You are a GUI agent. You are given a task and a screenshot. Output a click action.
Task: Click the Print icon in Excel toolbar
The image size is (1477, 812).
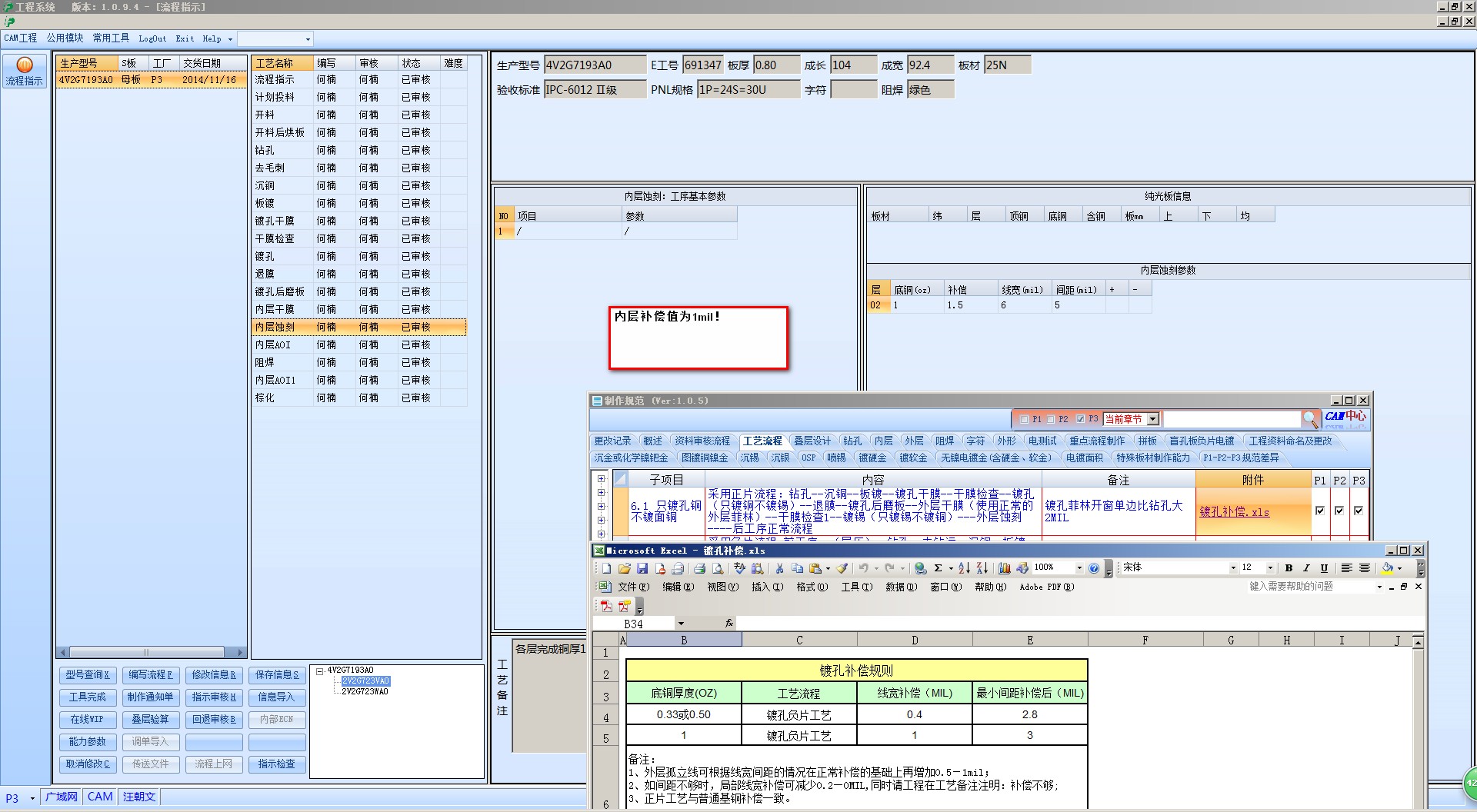[x=699, y=568]
